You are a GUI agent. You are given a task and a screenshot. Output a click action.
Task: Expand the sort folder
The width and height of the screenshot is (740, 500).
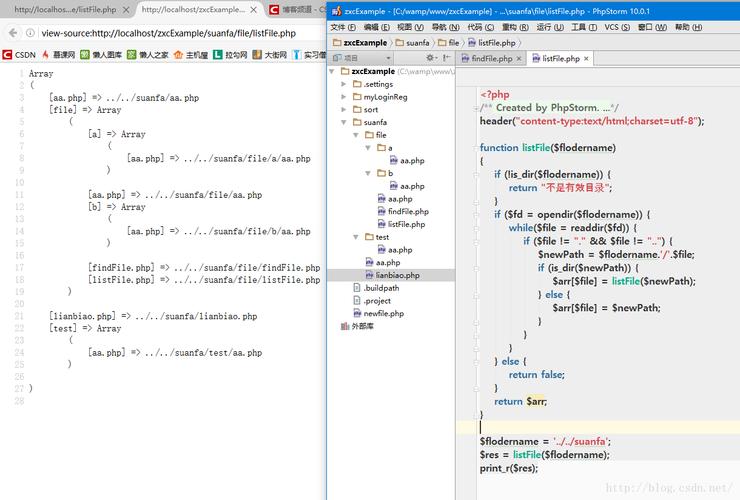pyautogui.click(x=344, y=110)
